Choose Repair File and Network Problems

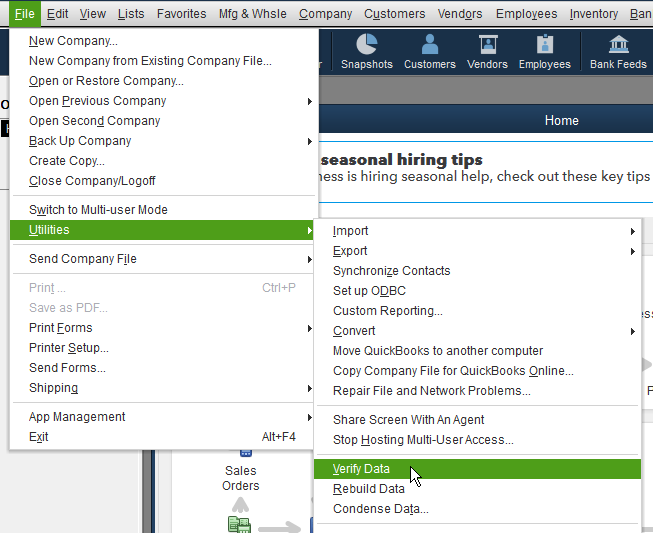point(477,391)
